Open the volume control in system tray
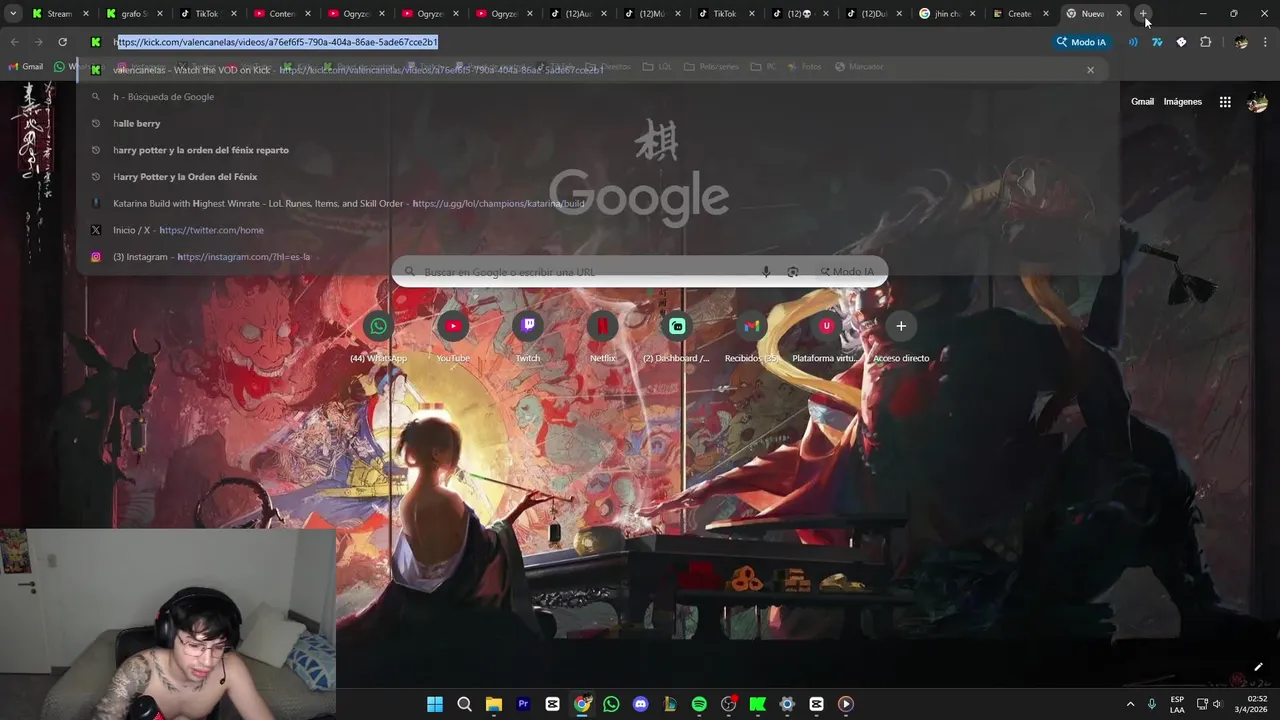This screenshot has height=720, width=1280. click(x=1217, y=704)
